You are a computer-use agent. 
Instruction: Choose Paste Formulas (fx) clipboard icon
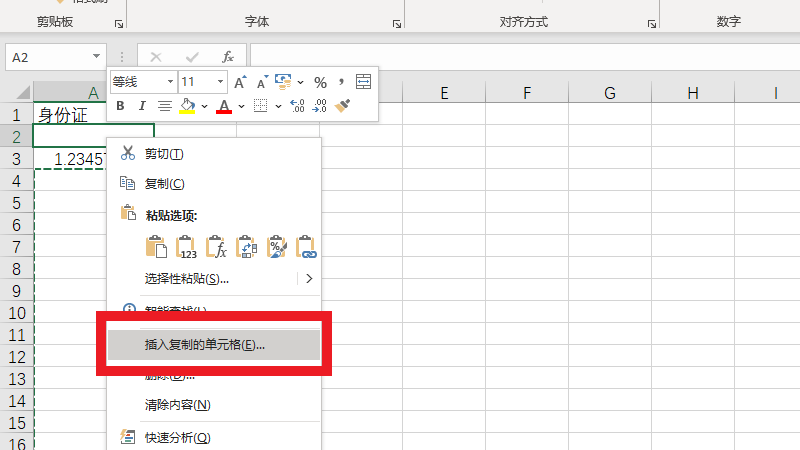216,247
